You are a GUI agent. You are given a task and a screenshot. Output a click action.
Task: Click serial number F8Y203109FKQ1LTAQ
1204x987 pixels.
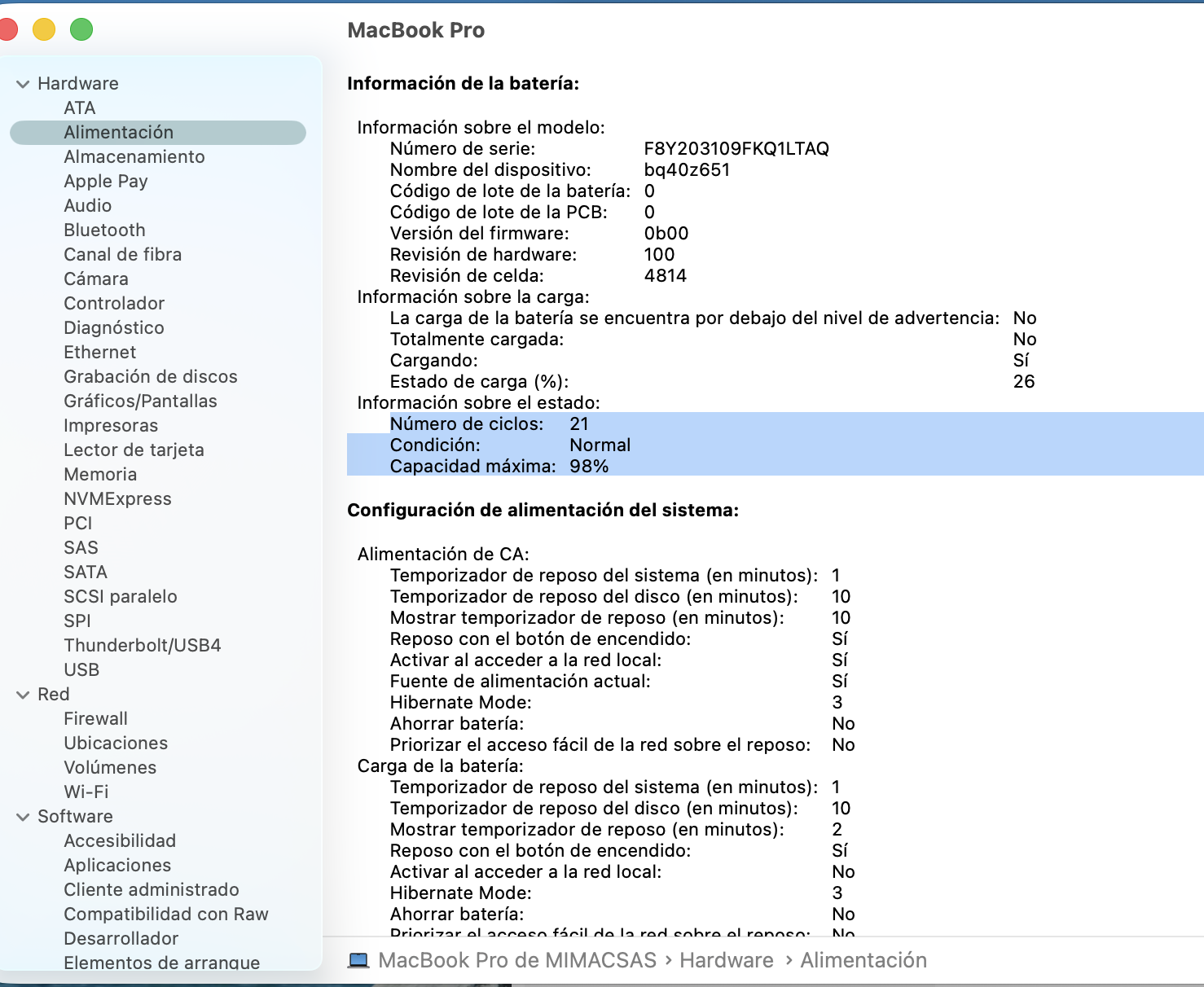tap(736, 149)
